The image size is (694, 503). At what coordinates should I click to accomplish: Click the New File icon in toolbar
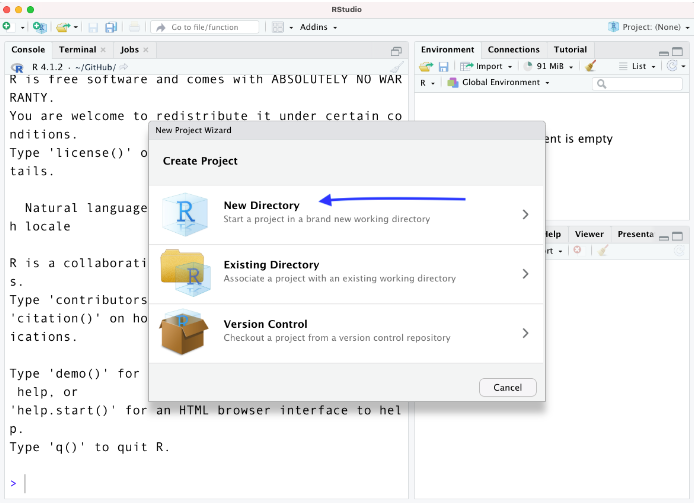pos(8,27)
